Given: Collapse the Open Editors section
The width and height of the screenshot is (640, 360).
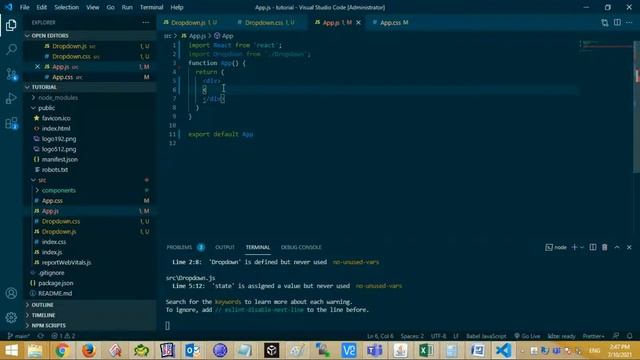Looking at the screenshot, I should click(89, 36).
